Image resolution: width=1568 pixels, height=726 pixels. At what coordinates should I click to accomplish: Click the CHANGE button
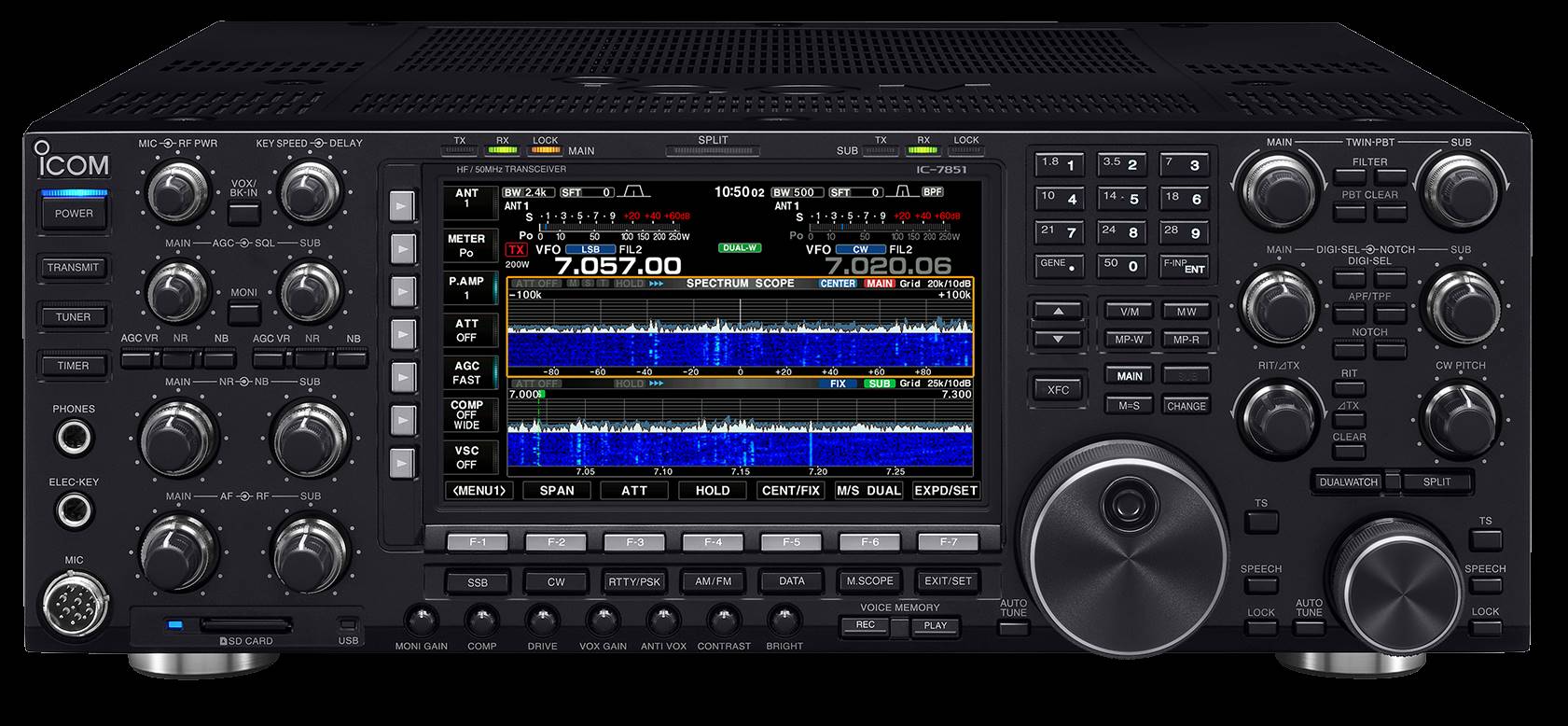coord(1186,406)
